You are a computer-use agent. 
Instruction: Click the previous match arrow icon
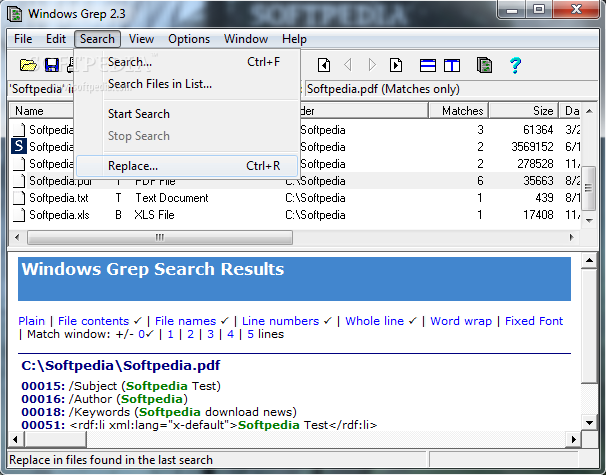tap(348, 65)
